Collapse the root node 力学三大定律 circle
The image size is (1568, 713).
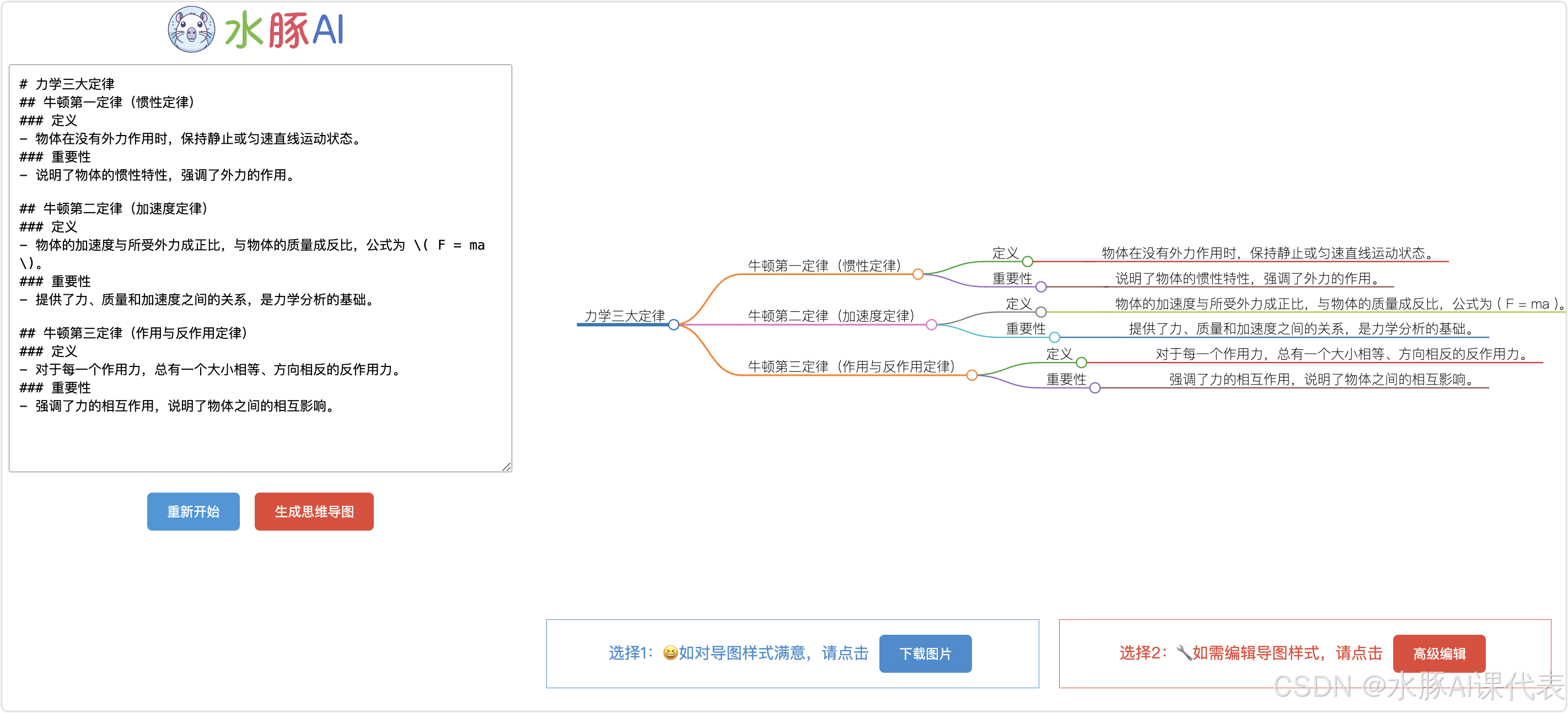[673, 325]
